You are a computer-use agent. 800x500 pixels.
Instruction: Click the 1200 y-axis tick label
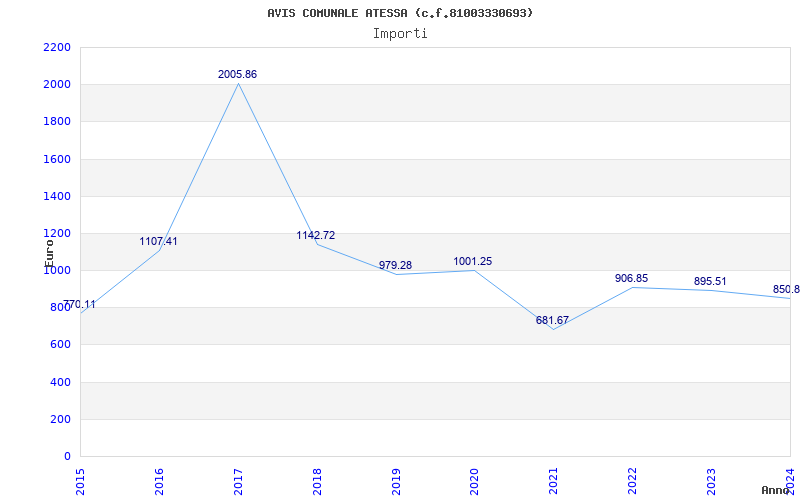[x=57, y=234]
